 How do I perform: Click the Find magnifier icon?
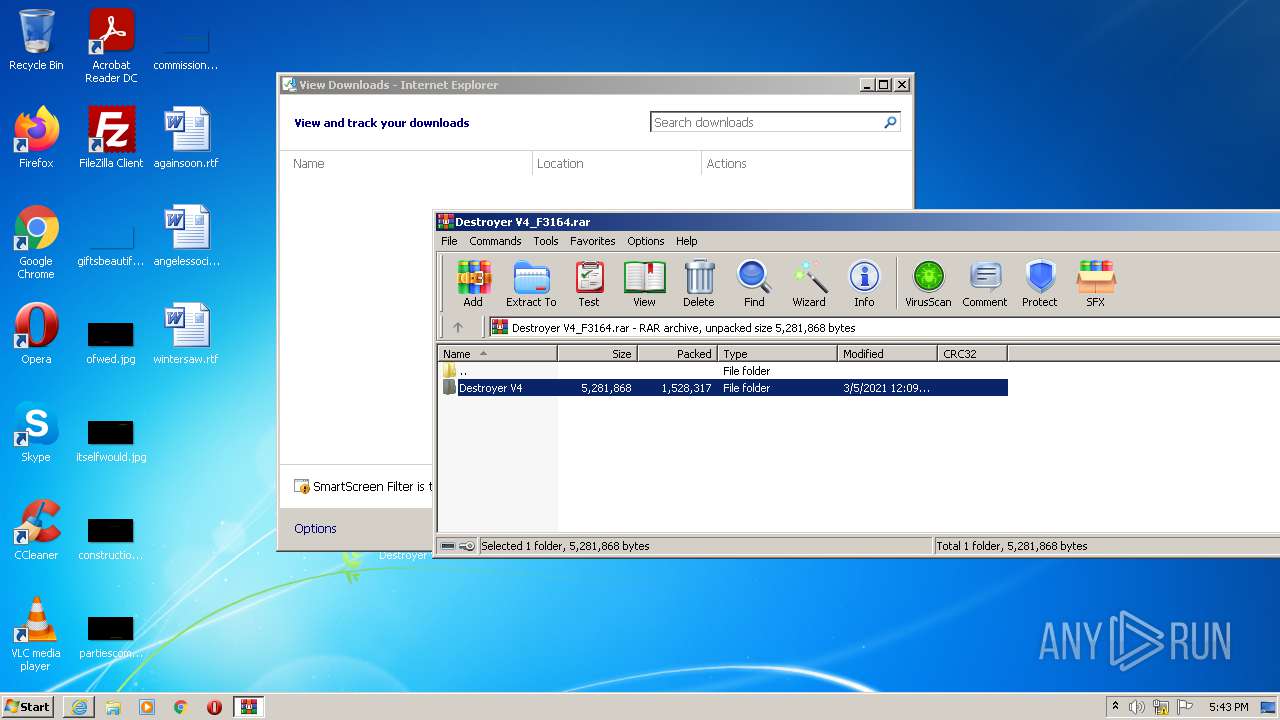click(754, 284)
